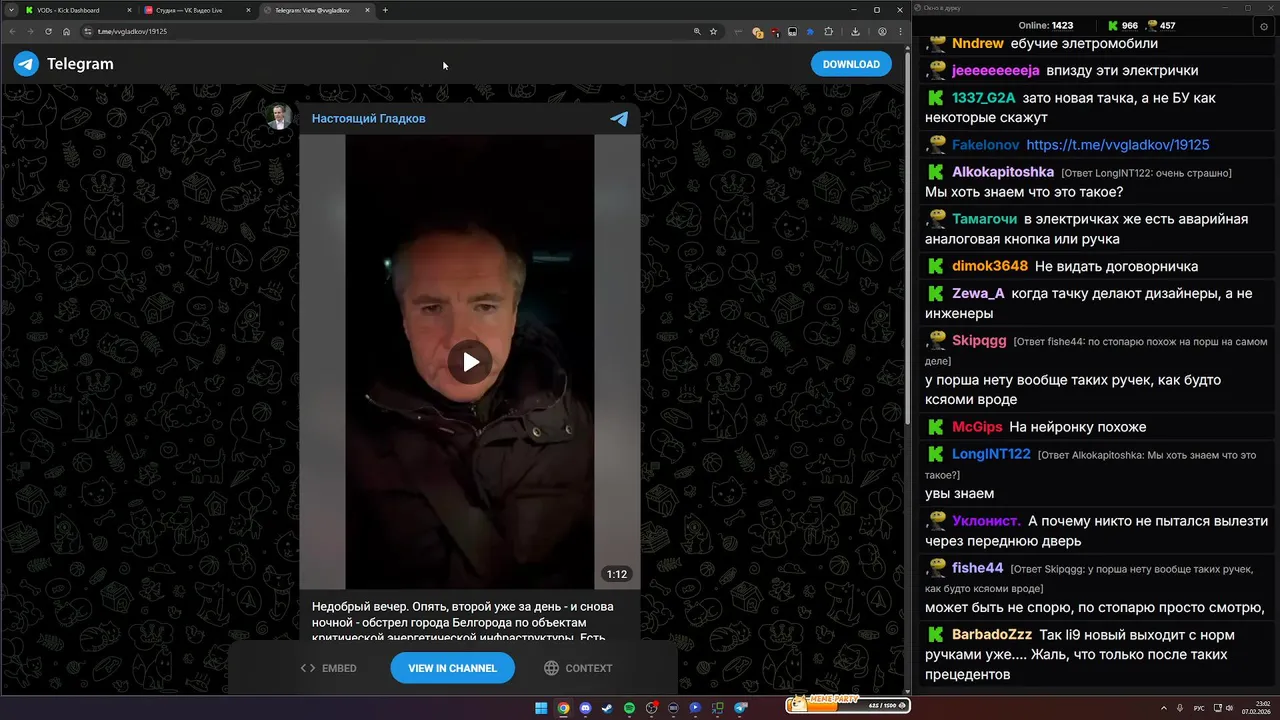Viewport: 1280px width, 720px height.
Task: Open a new browser tab
Action: (385, 10)
